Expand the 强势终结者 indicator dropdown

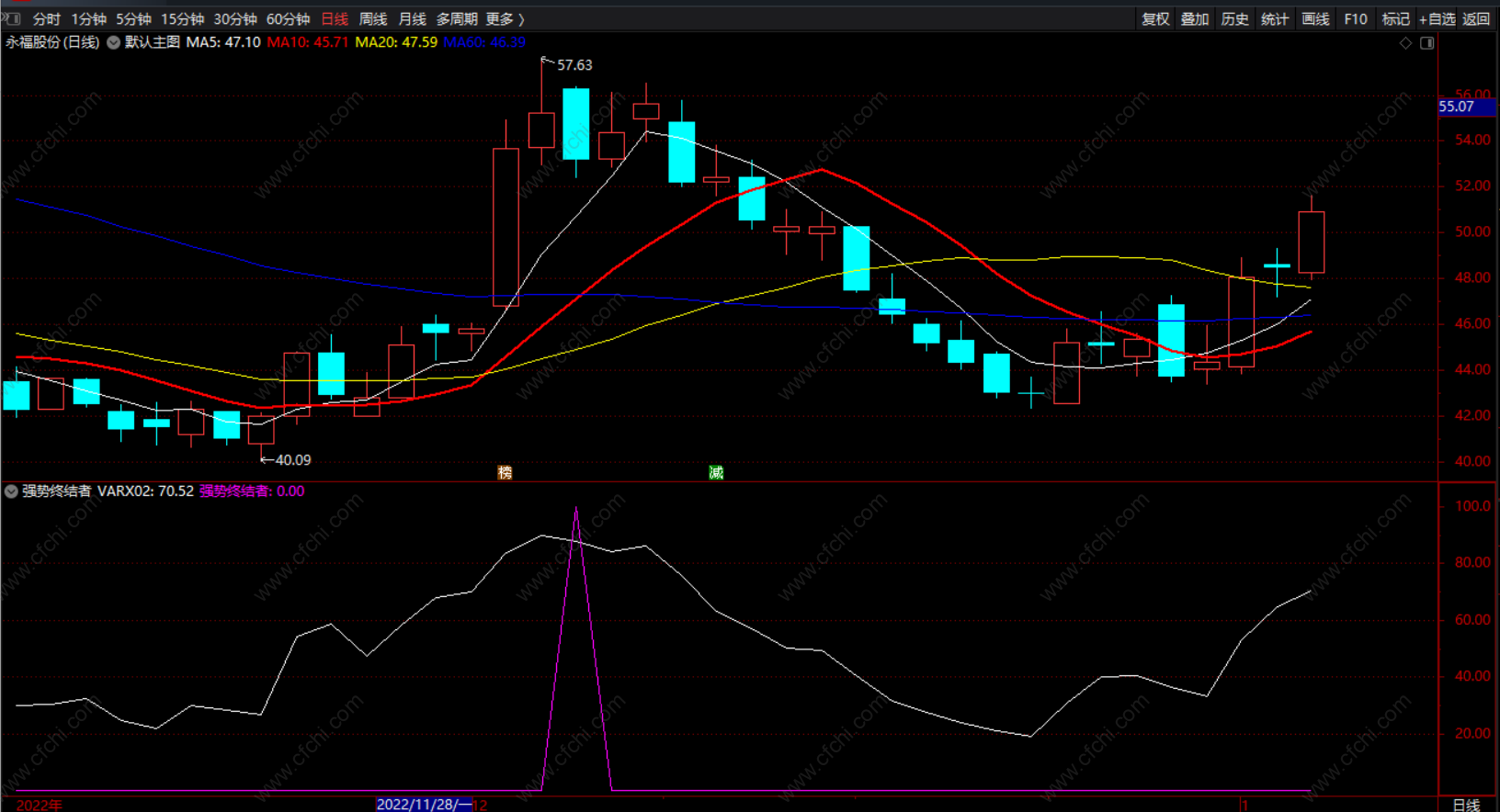pos(11,491)
